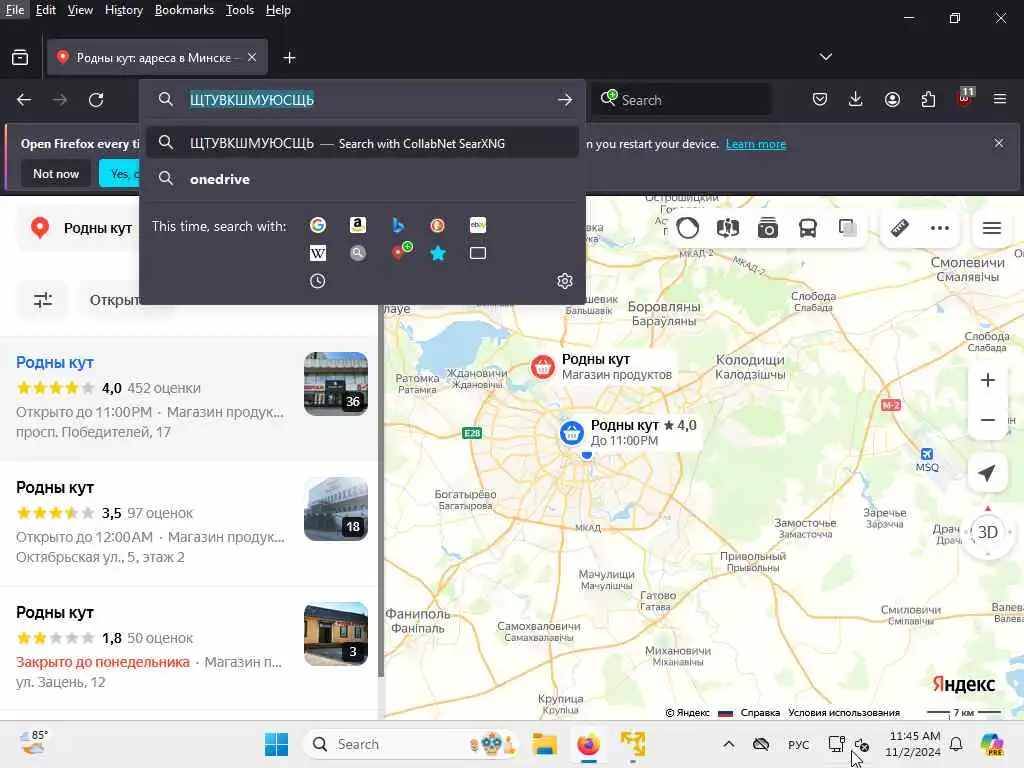Reload the current page
Image resolution: width=1024 pixels, height=768 pixels.
pos(96,100)
